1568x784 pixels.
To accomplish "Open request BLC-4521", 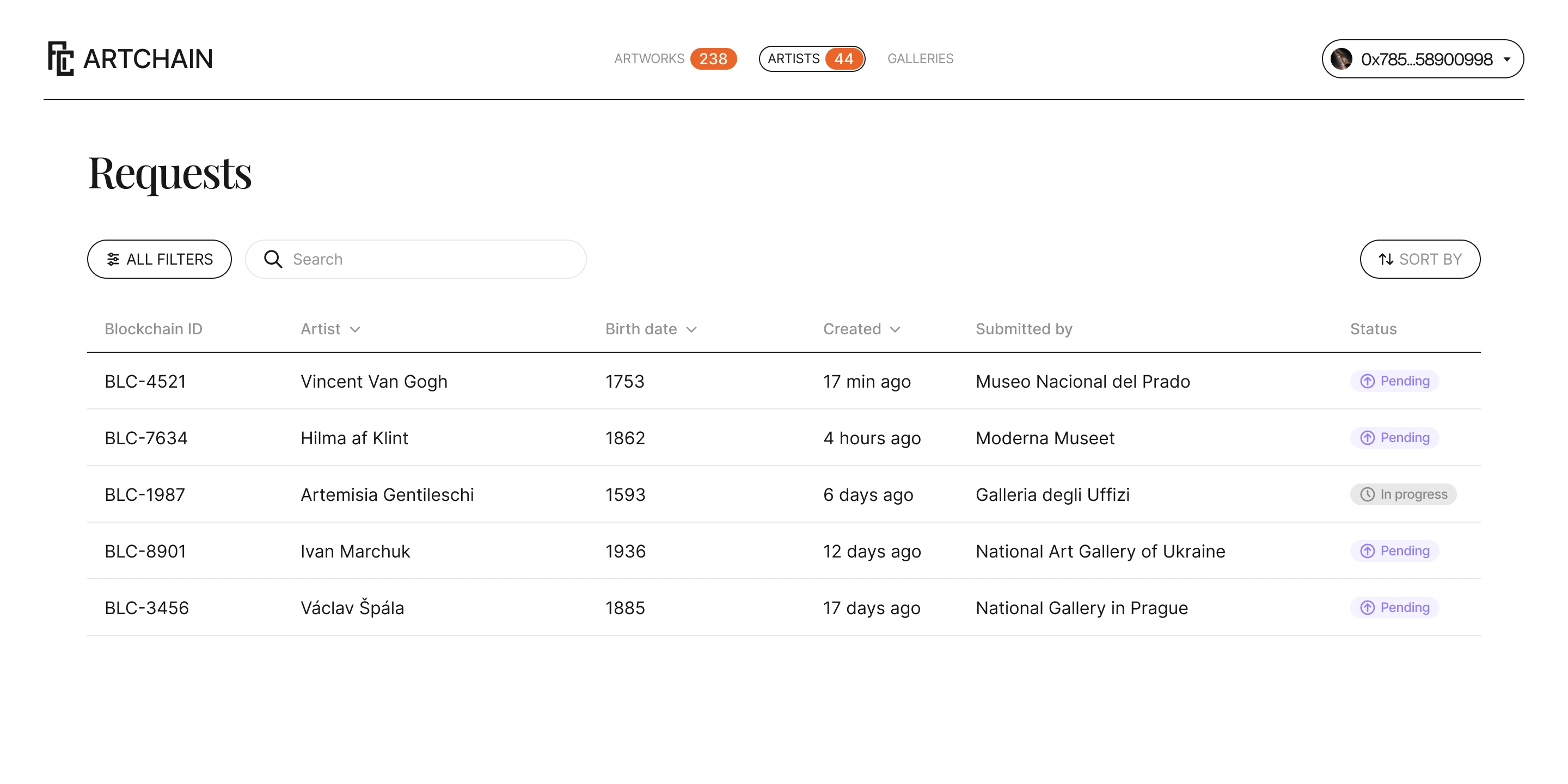I will pos(145,381).
